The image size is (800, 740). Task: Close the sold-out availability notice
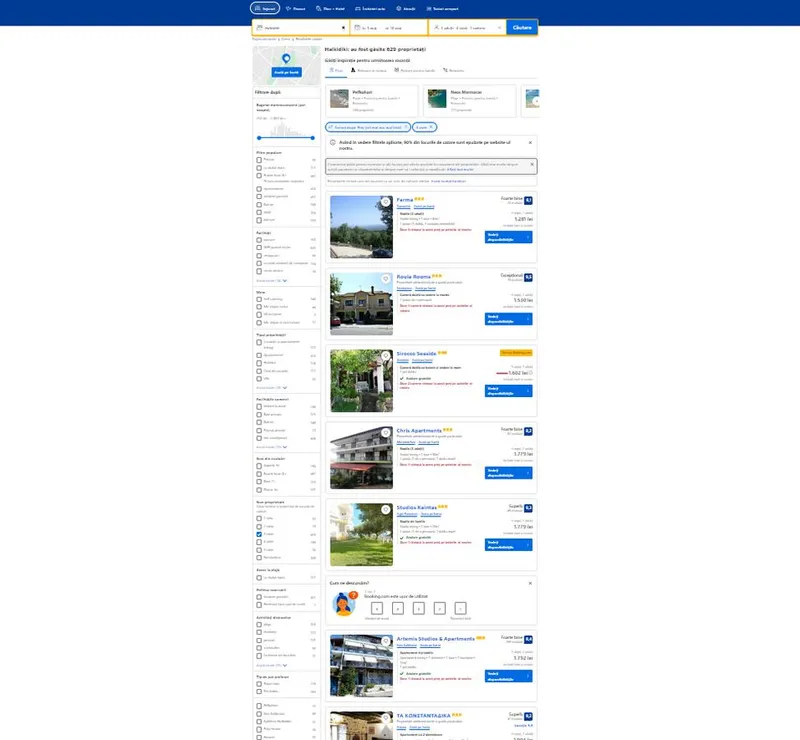530,142
